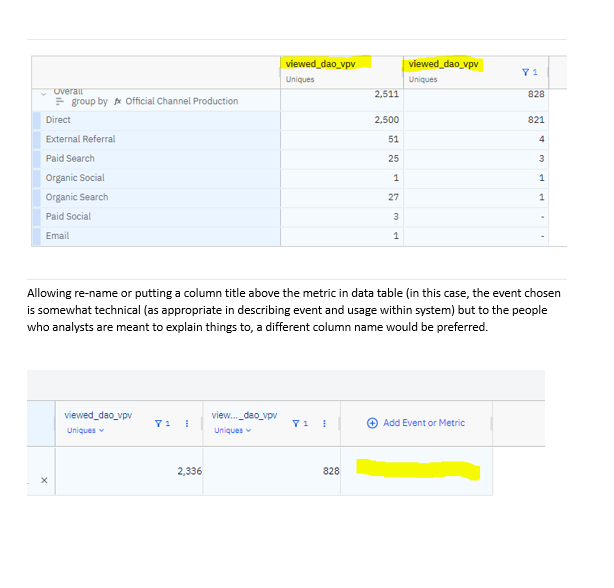
Task: Click filter icon on first bottom viewed_dao_vpv column
Action: click(x=158, y=424)
